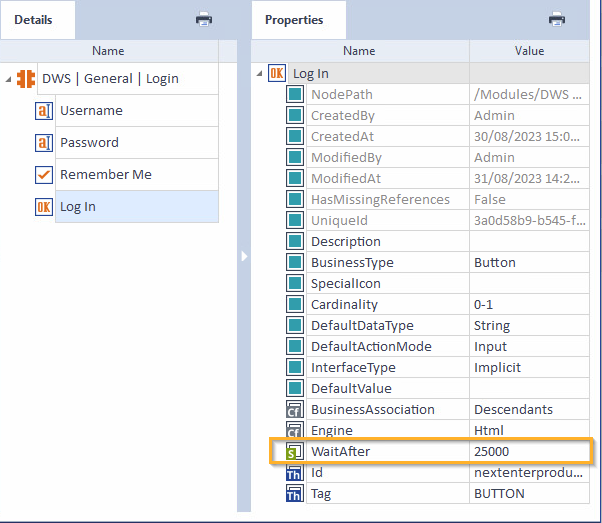Click the Username text field icon

click(x=43, y=111)
